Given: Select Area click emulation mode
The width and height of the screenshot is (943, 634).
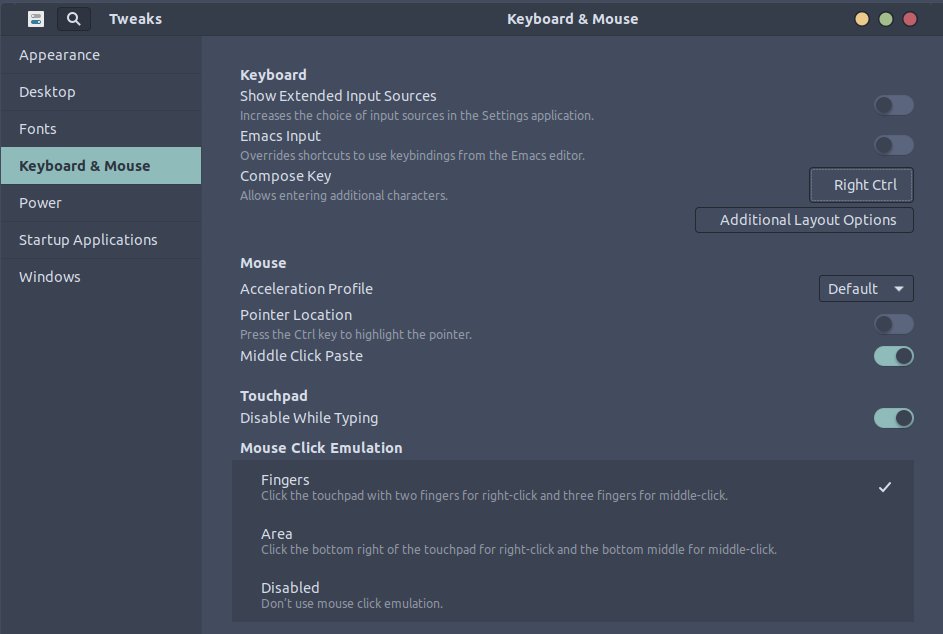Looking at the screenshot, I should (x=573, y=540).
